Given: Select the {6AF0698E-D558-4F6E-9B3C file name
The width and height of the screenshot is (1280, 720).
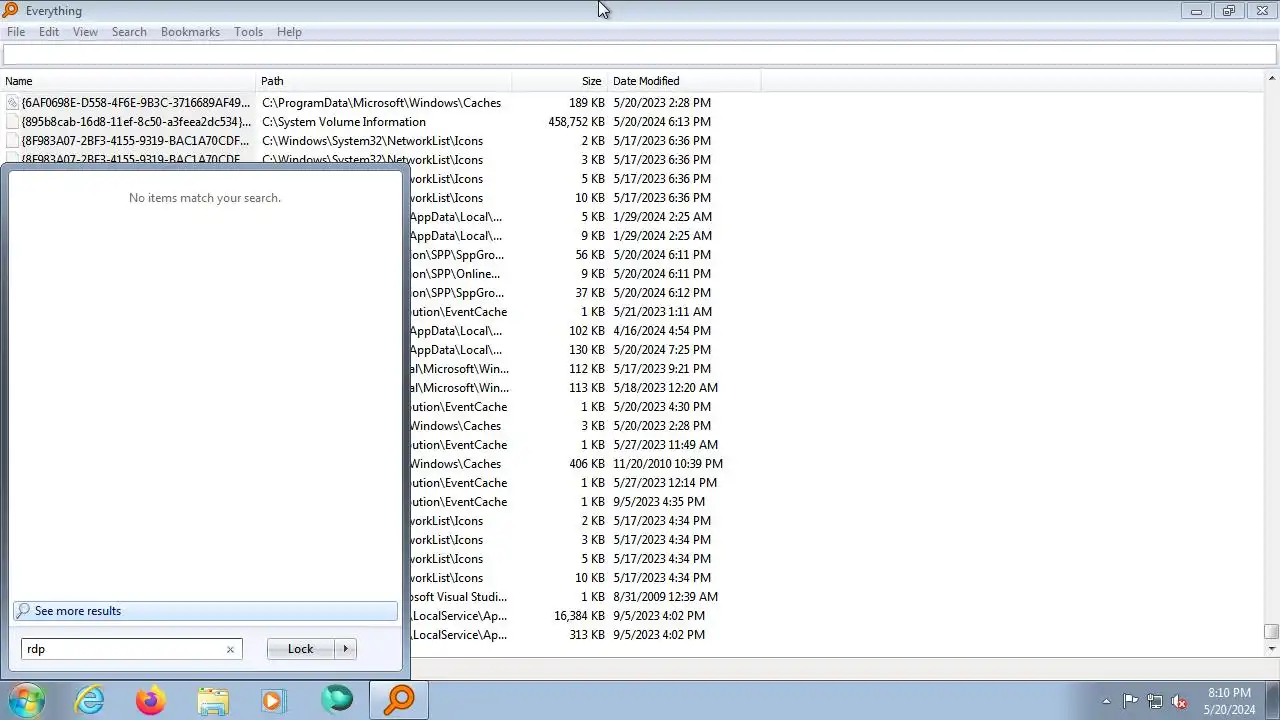Looking at the screenshot, I should (136, 103).
